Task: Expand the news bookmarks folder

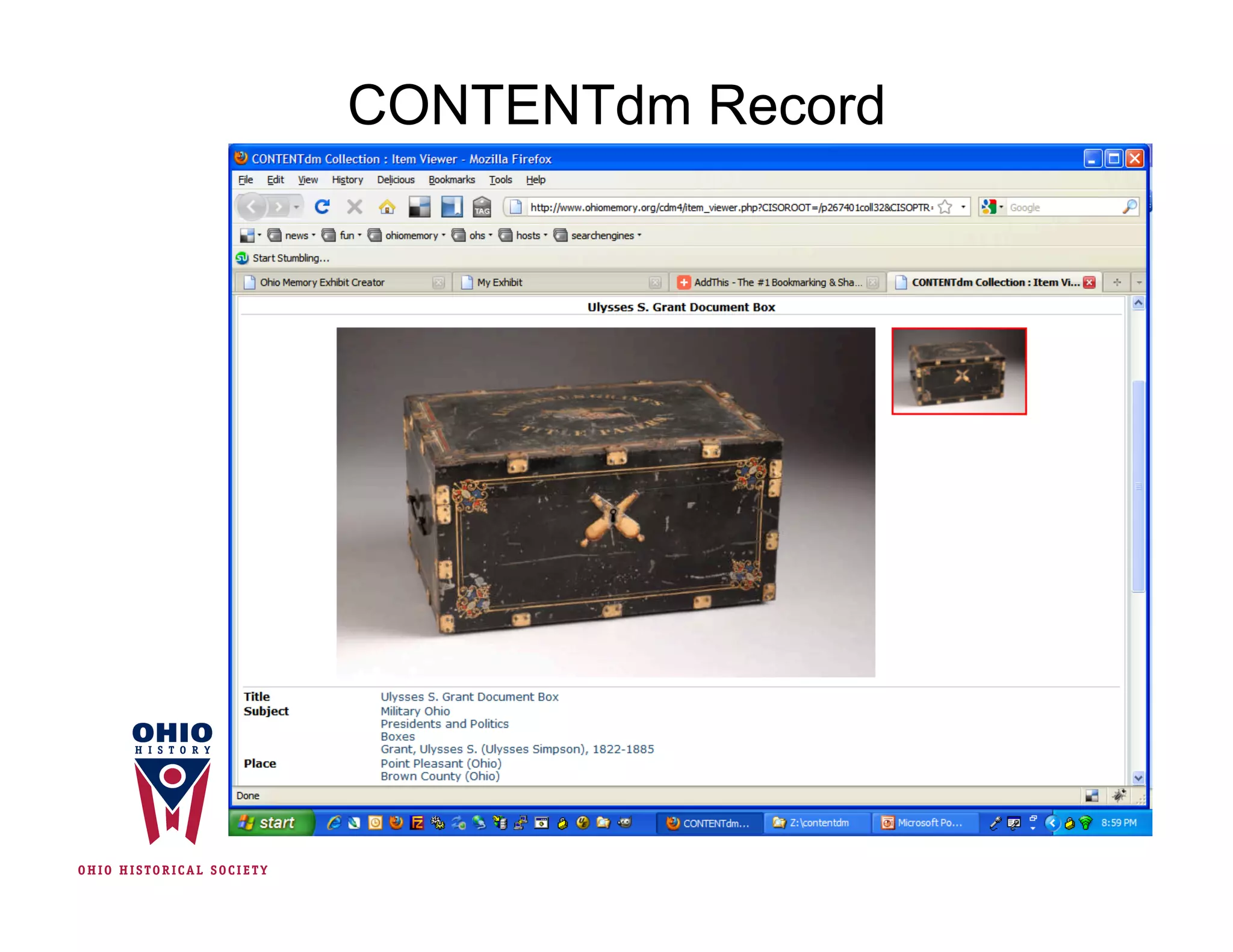Action: coord(291,235)
